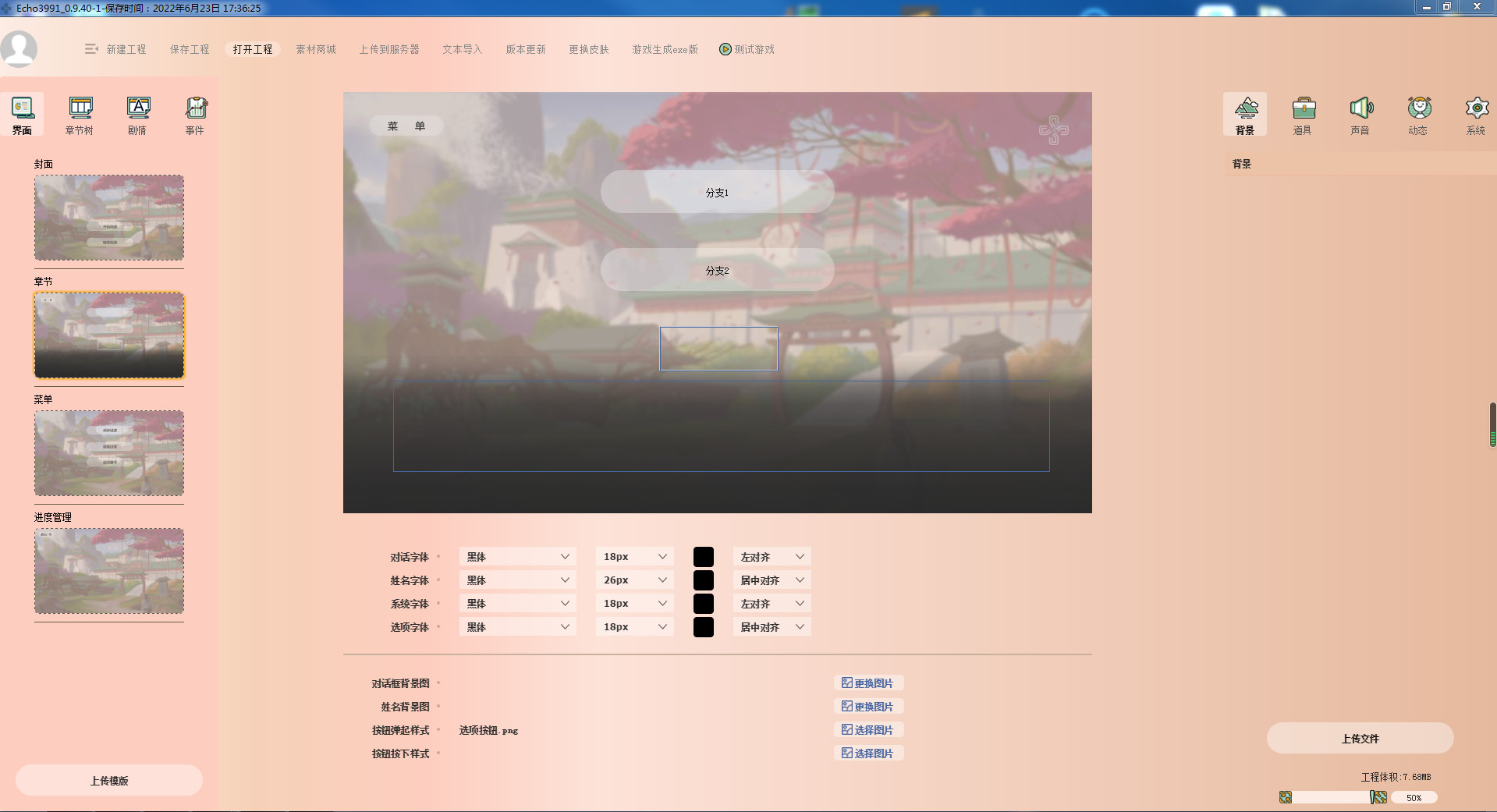
Task: Open the 系统 settings icon
Action: (x=1475, y=114)
